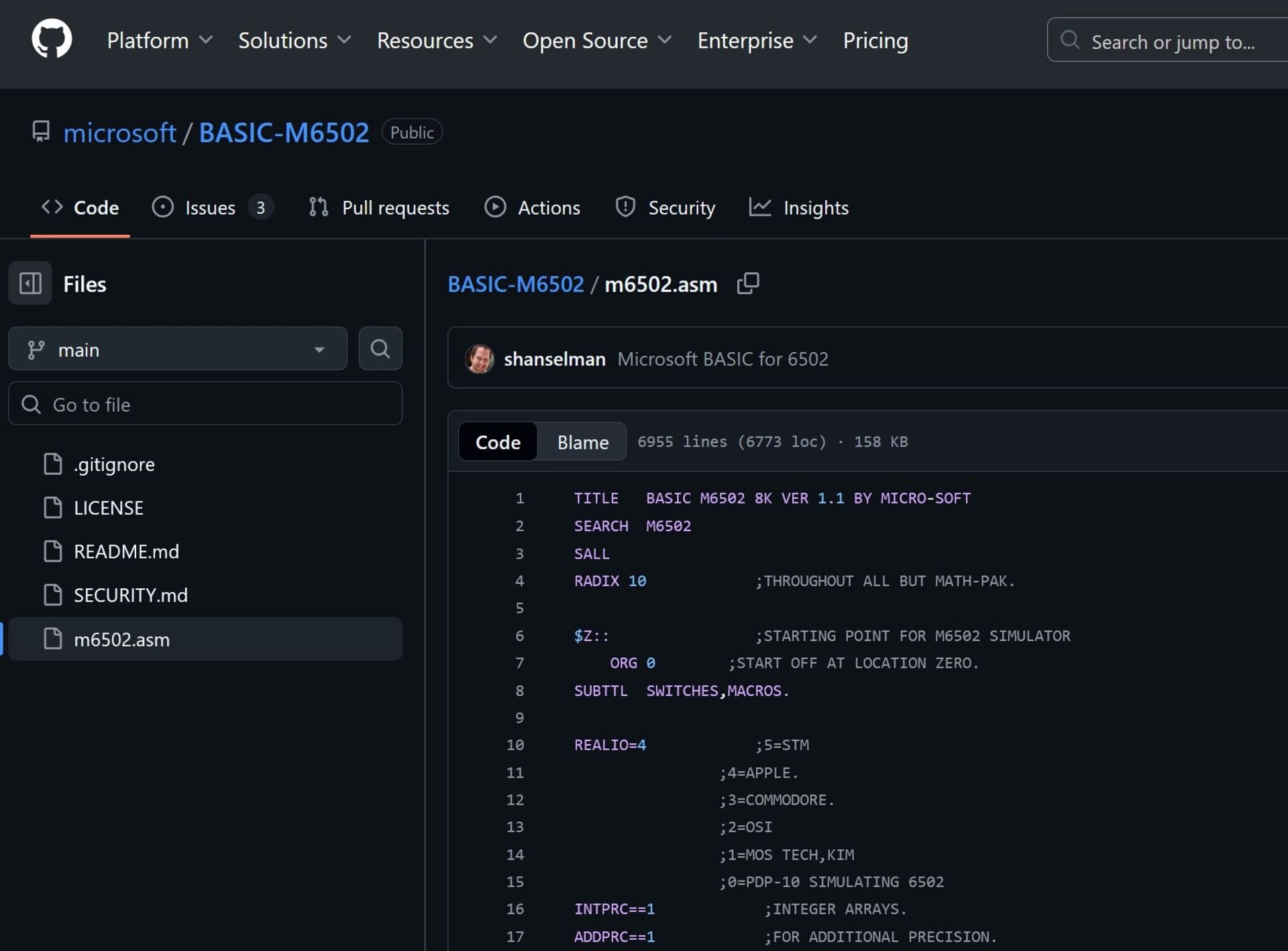Select README.md in file tree
1288x951 pixels.
(126, 552)
